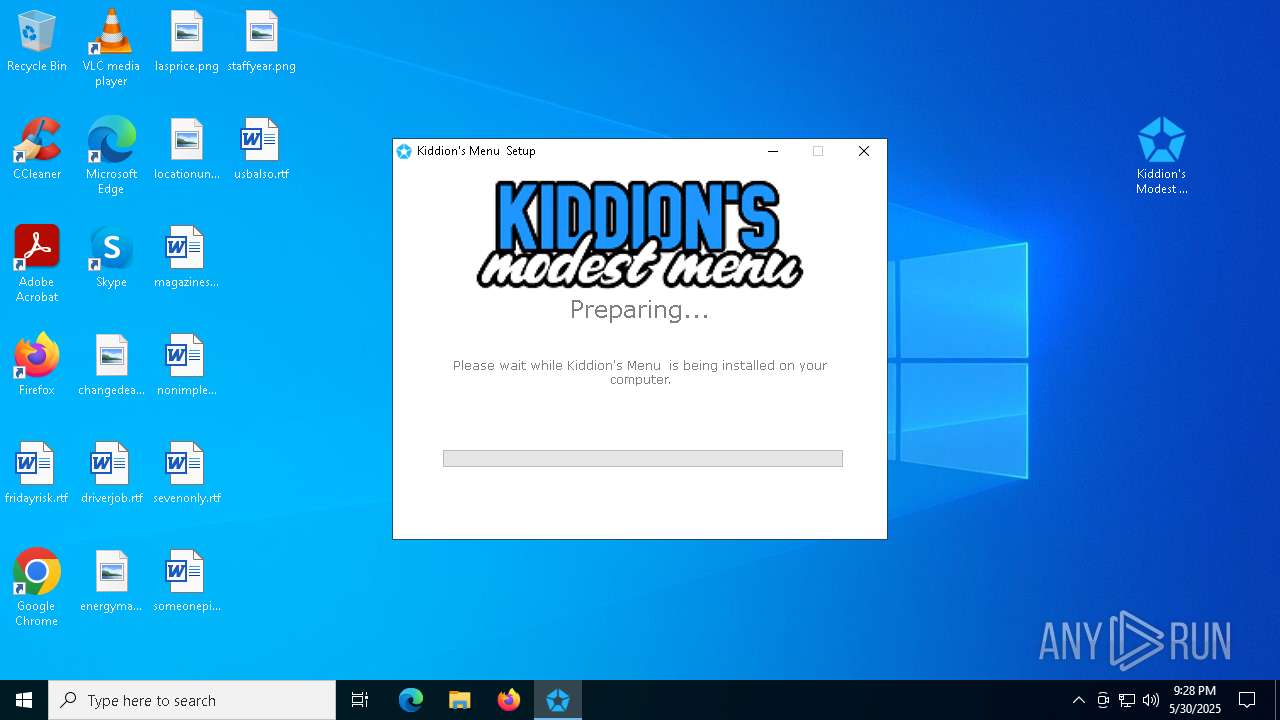Screen dimensions: 1280x720
Task: Click the Windows Start button
Action: click(x=24, y=700)
